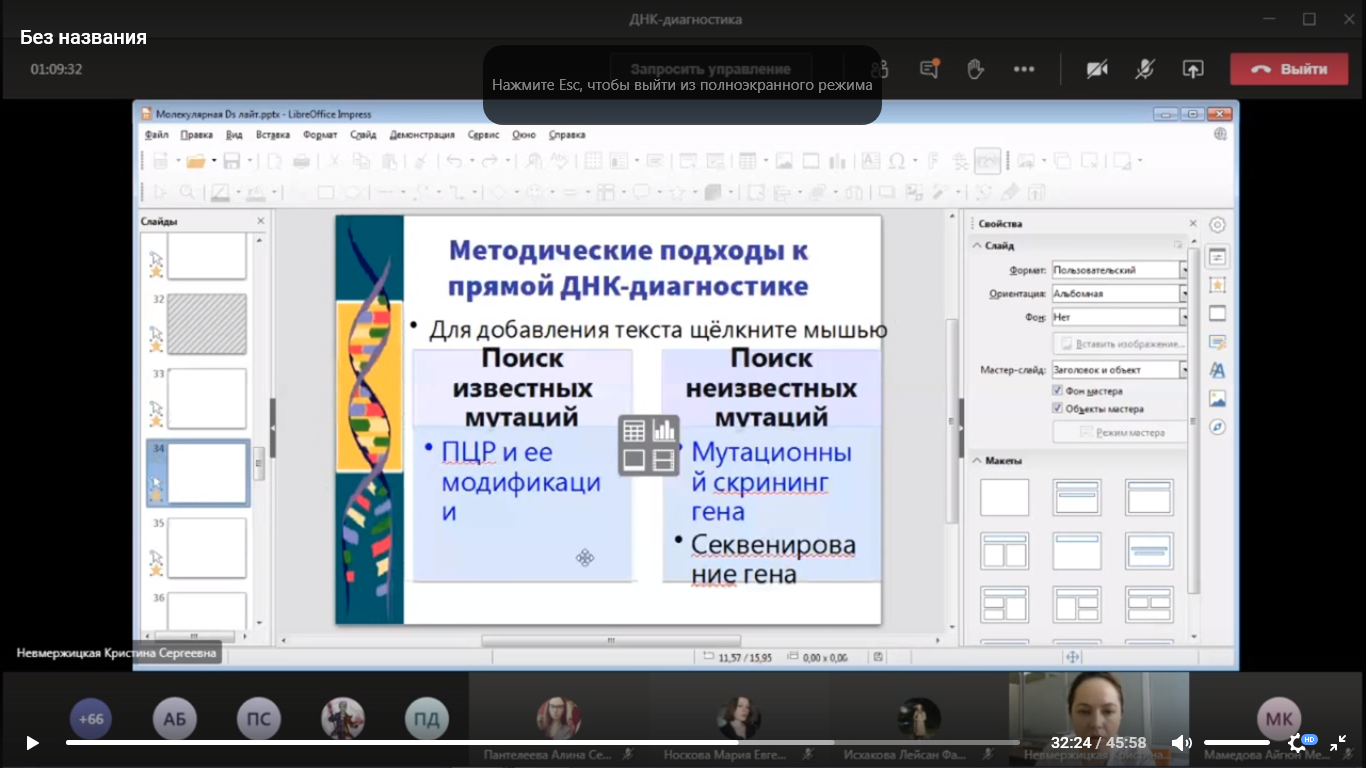Viewport: 1366px width, 768px height.
Task: Click the +66 participants badge
Action: (91, 719)
